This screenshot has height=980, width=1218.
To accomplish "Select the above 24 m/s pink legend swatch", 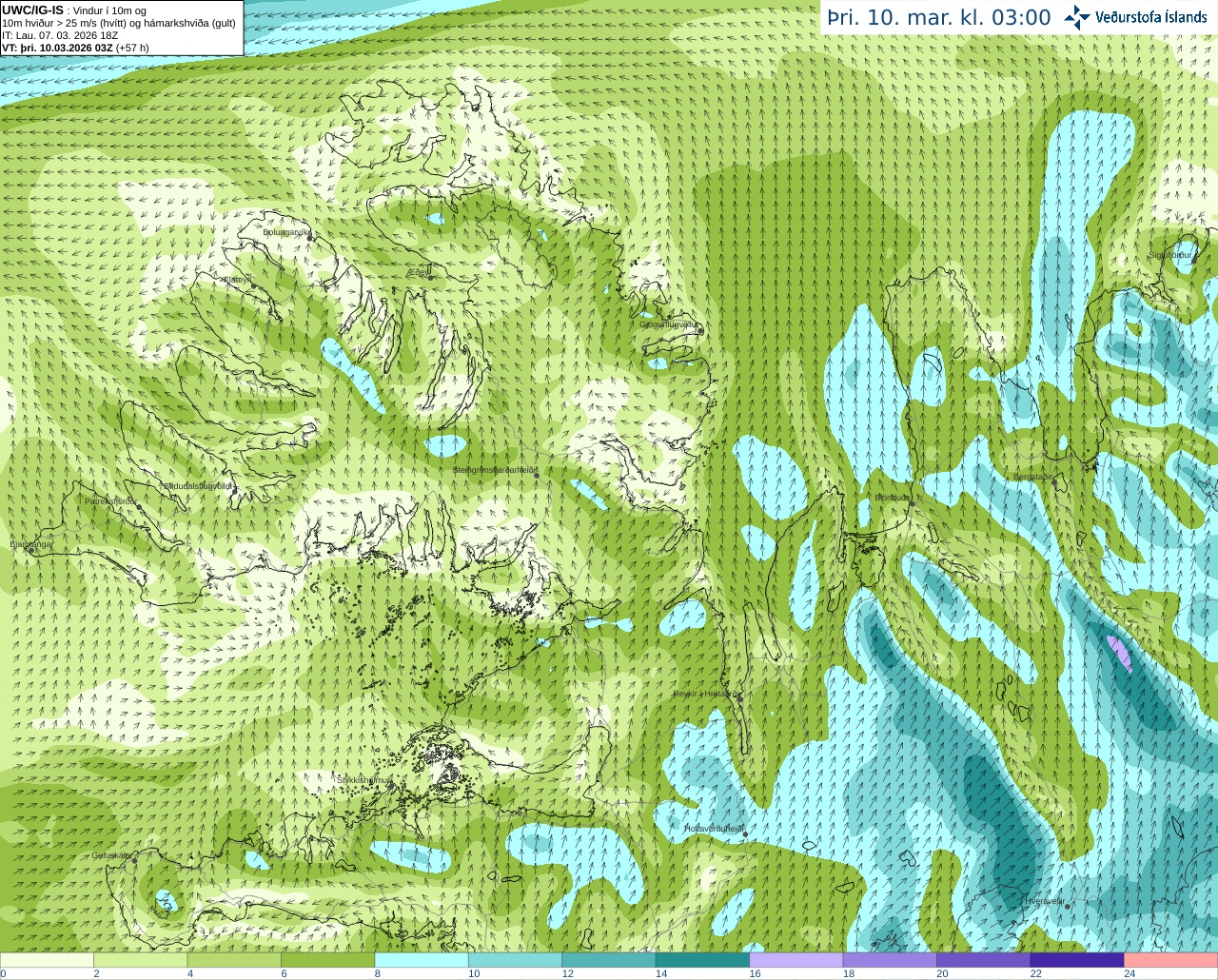I will click(x=1171, y=960).
